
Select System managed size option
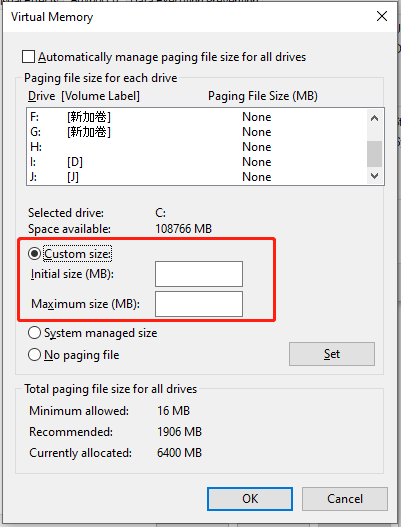[x=34, y=333]
